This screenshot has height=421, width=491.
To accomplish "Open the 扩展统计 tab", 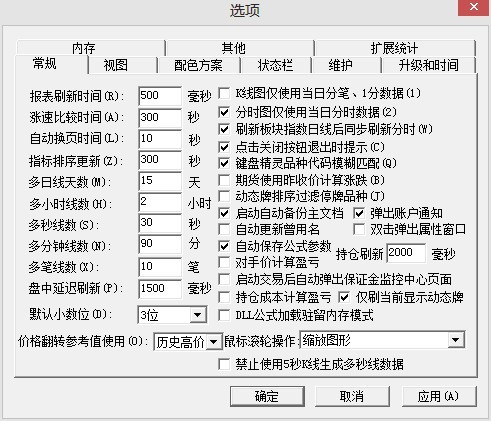I will pyautogui.click(x=394, y=48).
